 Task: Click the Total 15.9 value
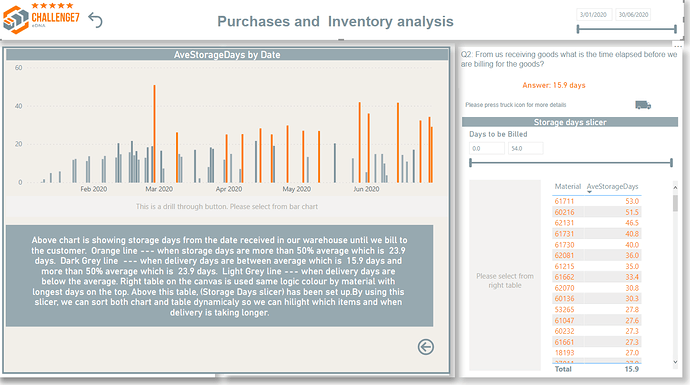point(631,369)
